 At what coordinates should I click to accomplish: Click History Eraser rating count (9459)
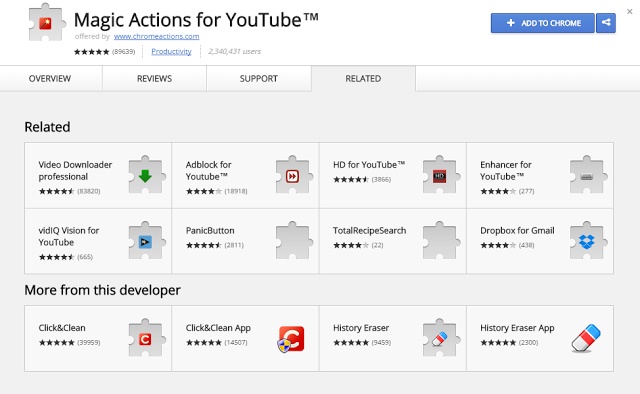(381, 343)
